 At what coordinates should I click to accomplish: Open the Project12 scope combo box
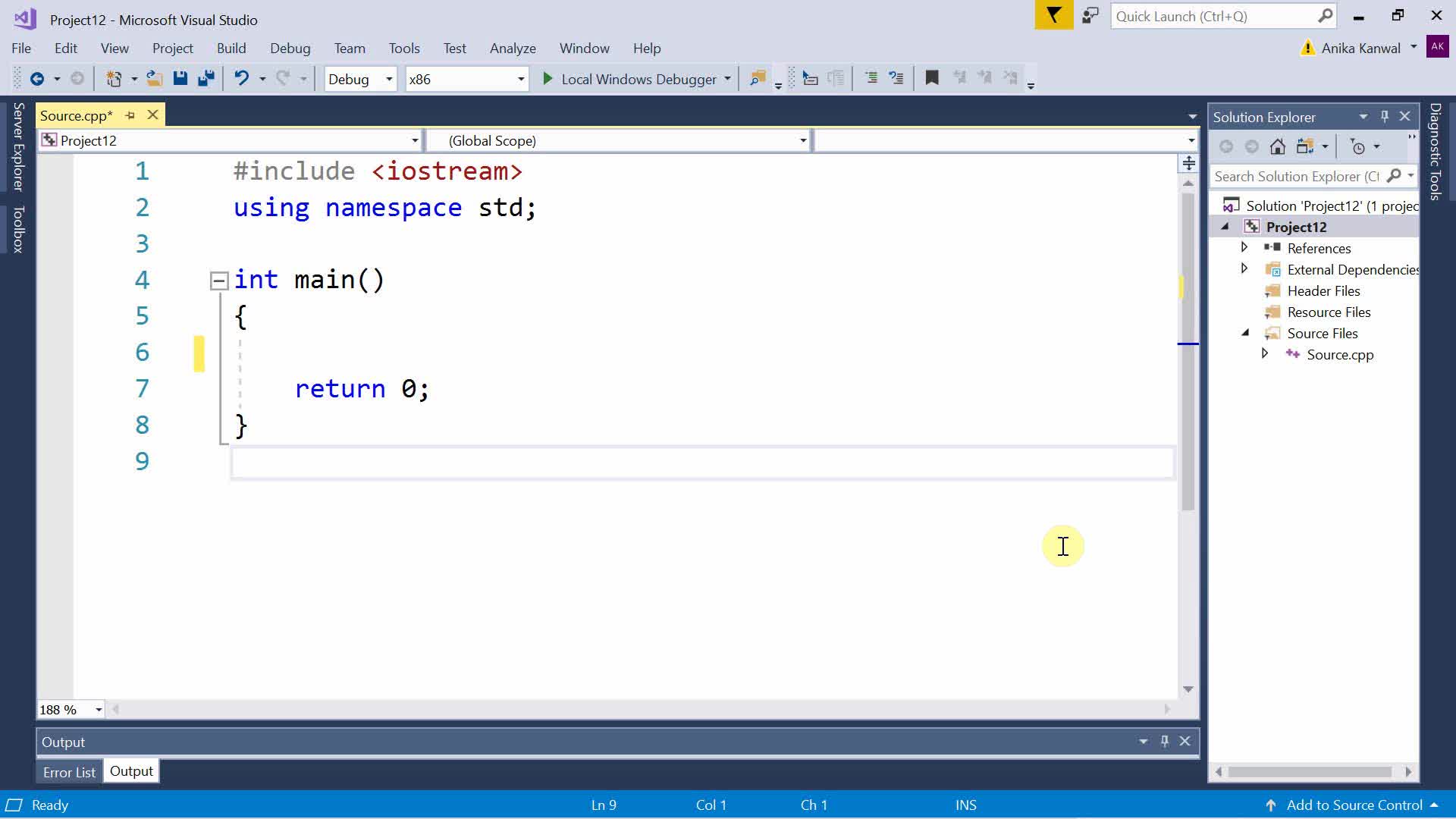[230, 140]
